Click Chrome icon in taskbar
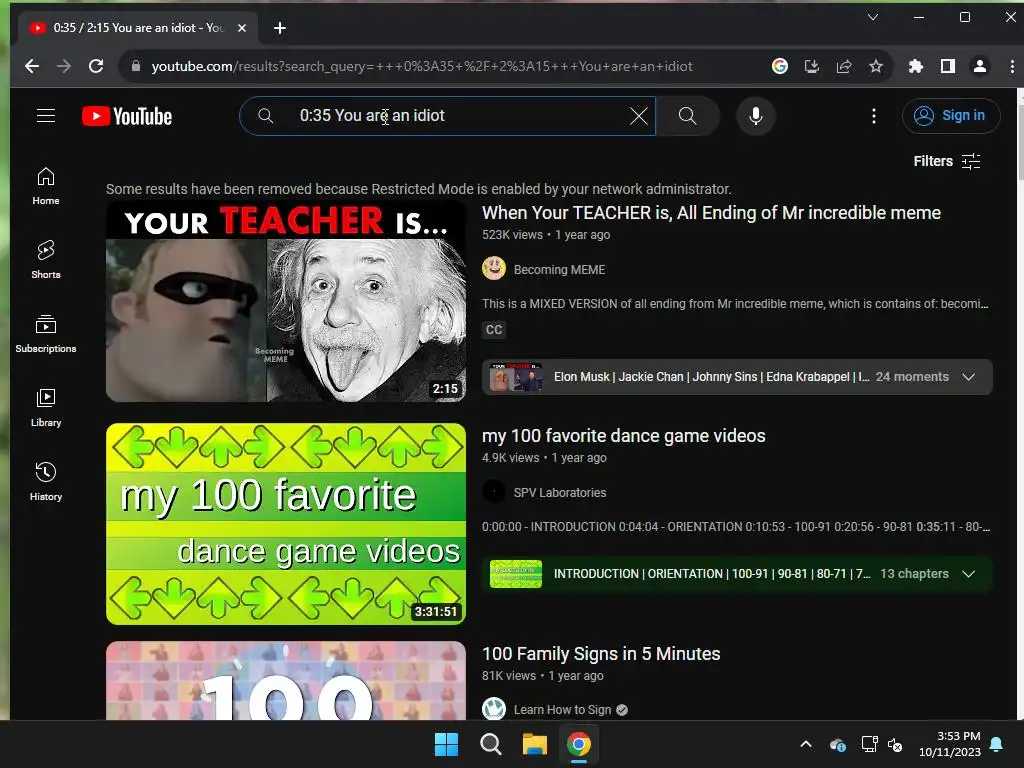 point(579,744)
